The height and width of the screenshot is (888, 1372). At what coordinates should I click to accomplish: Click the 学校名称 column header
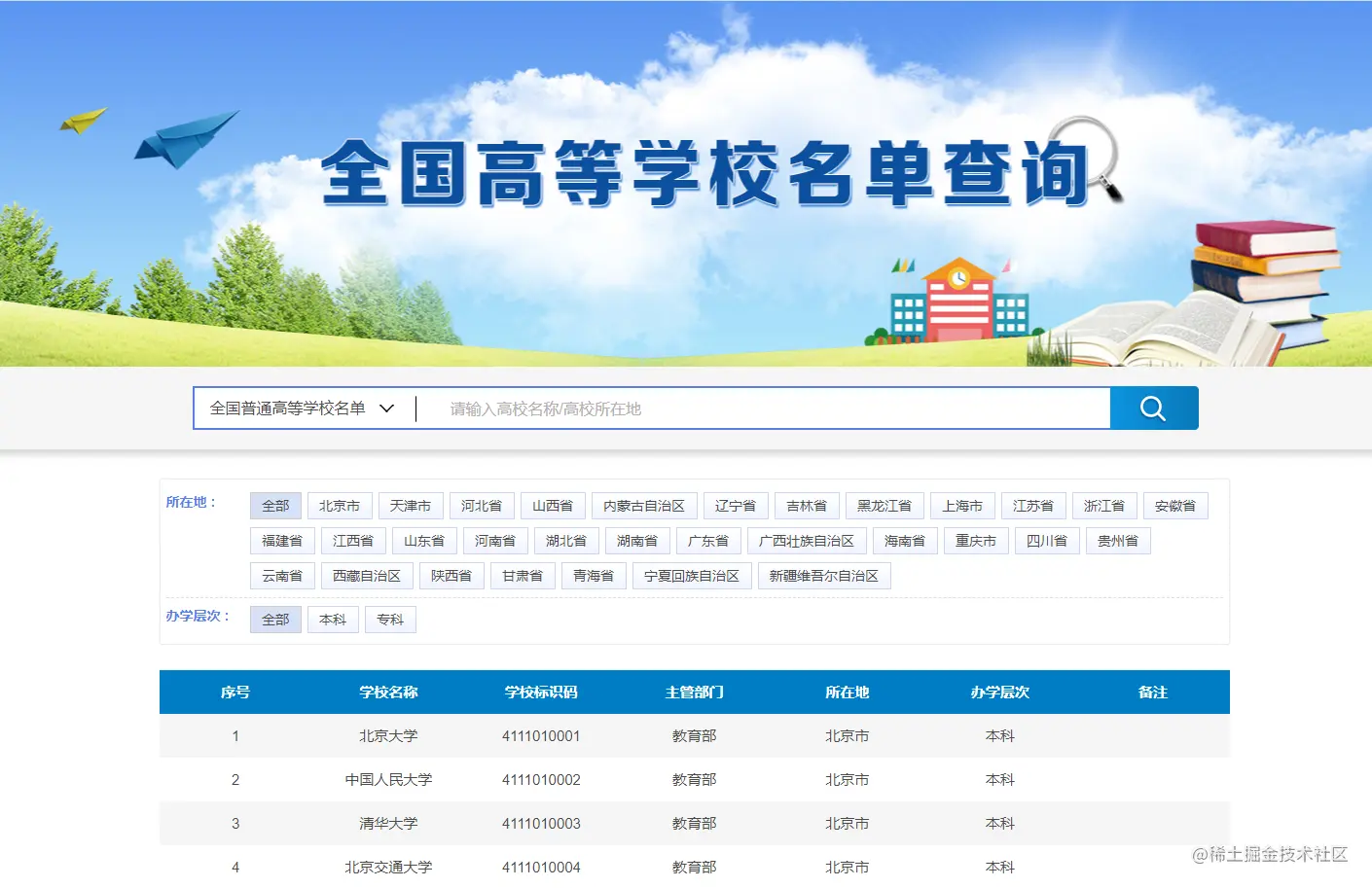[x=388, y=692]
